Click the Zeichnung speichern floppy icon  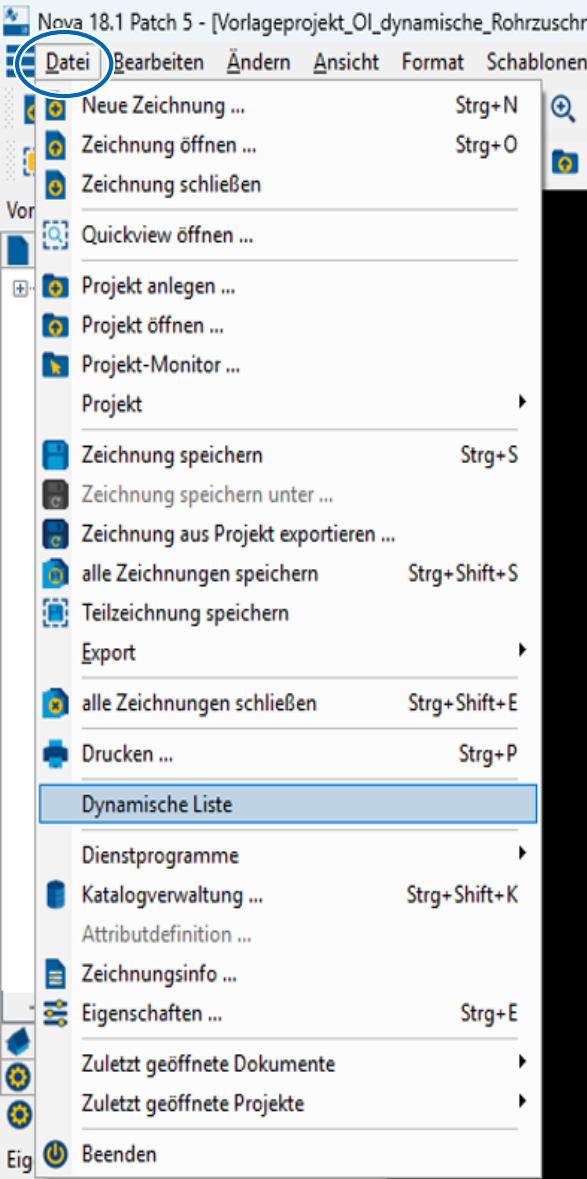point(56,455)
